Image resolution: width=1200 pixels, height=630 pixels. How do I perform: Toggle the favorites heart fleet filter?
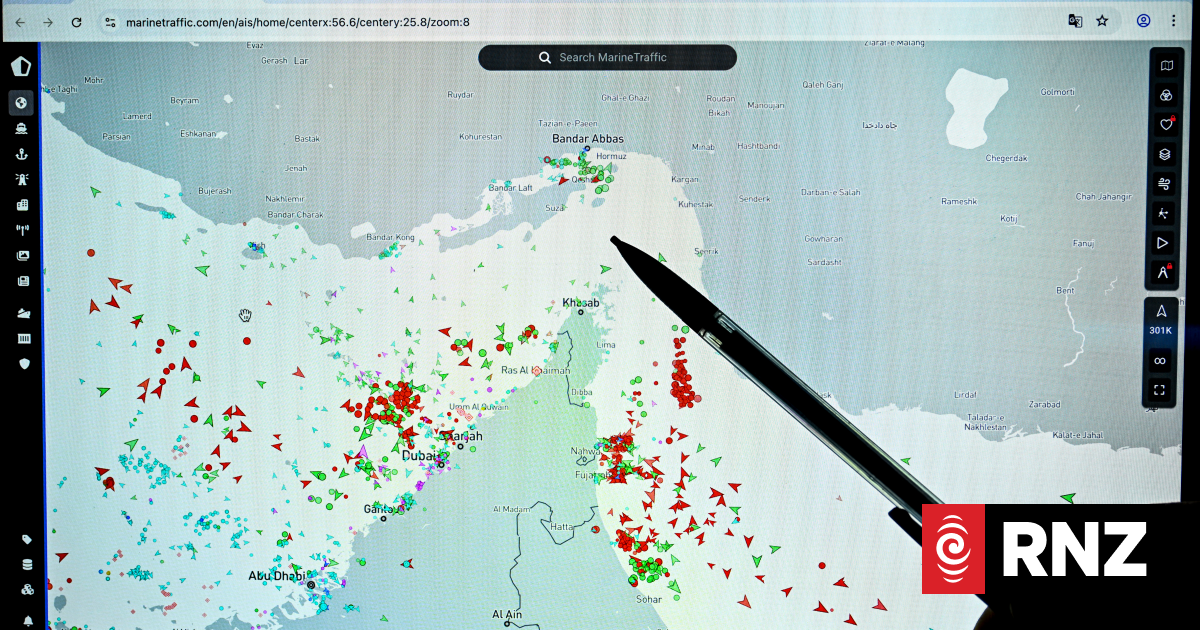(x=1165, y=125)
